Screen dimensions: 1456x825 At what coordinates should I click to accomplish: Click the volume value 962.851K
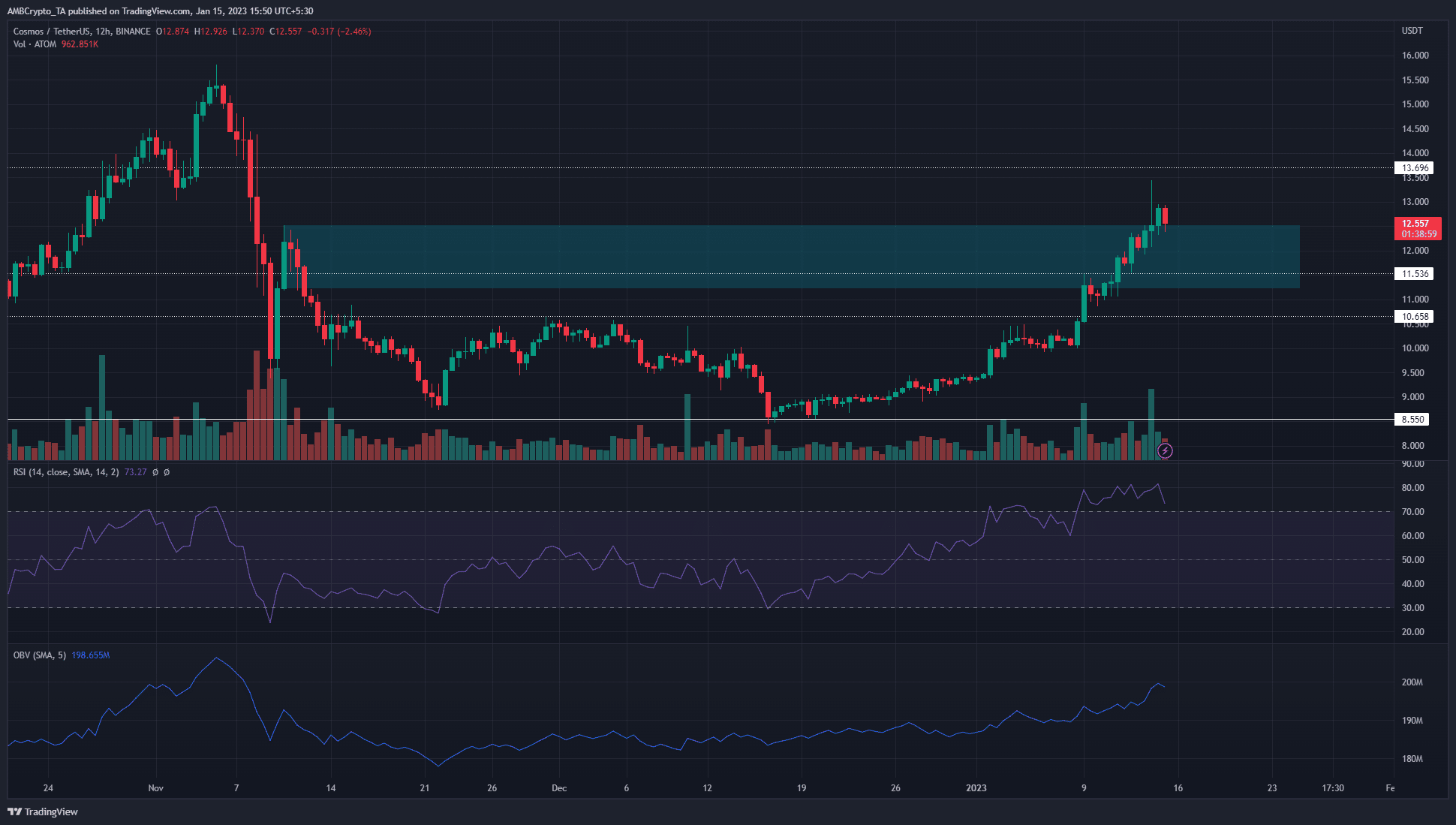[80, 44]
